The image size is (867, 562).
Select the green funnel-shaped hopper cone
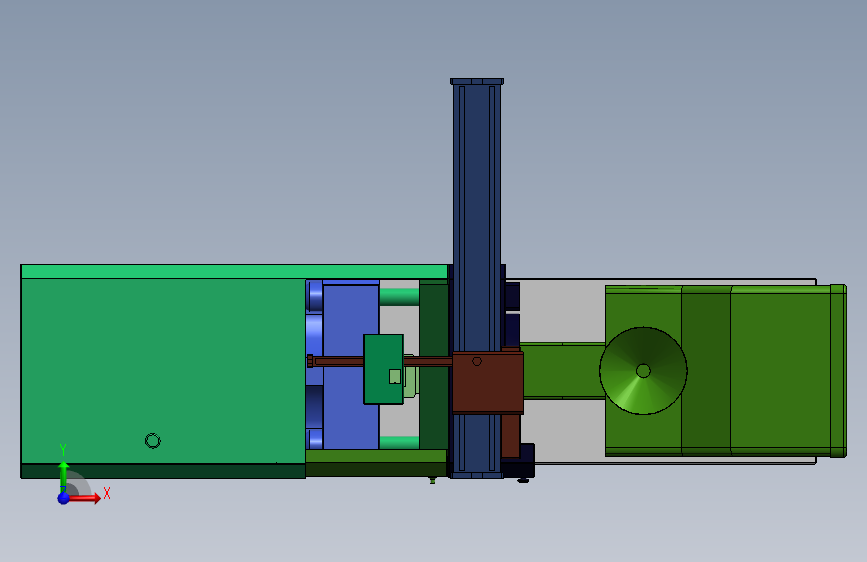tap(643, 371)
